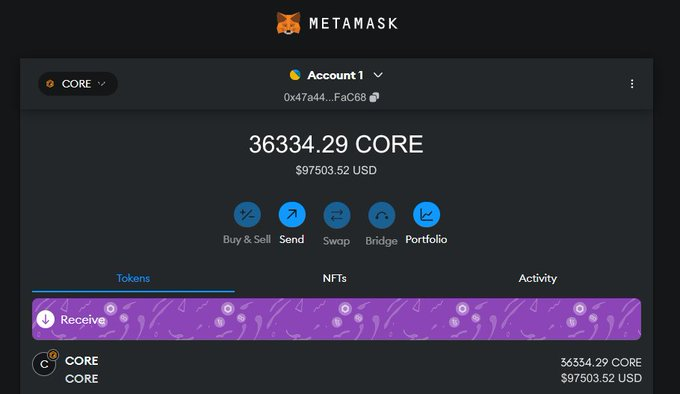This screenshot has width=680, height=394.
Task: Click CORE network logo in selector
Action: (x=50, y=84)
